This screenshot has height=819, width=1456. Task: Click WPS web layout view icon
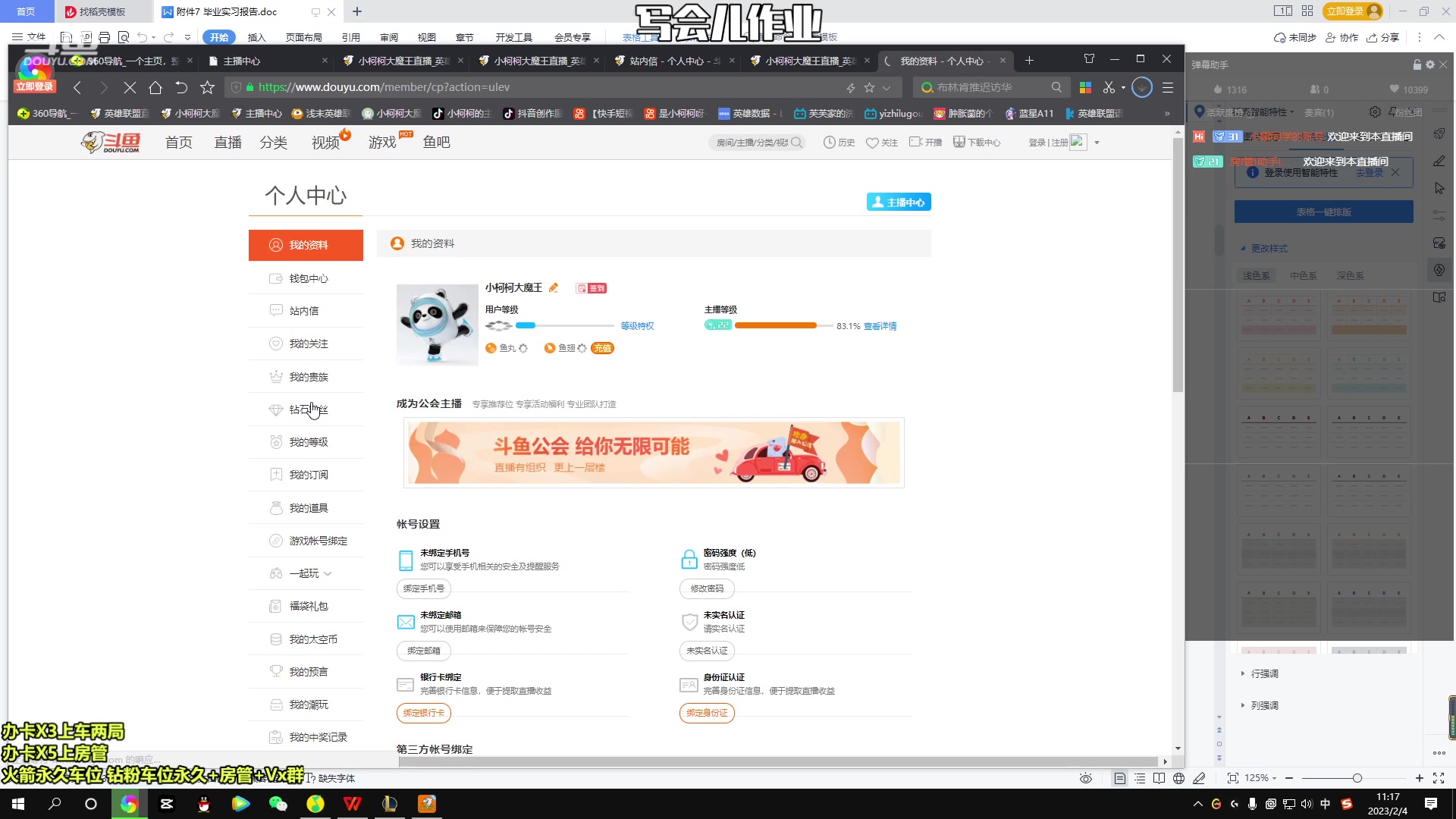(x=1178, y=778)
